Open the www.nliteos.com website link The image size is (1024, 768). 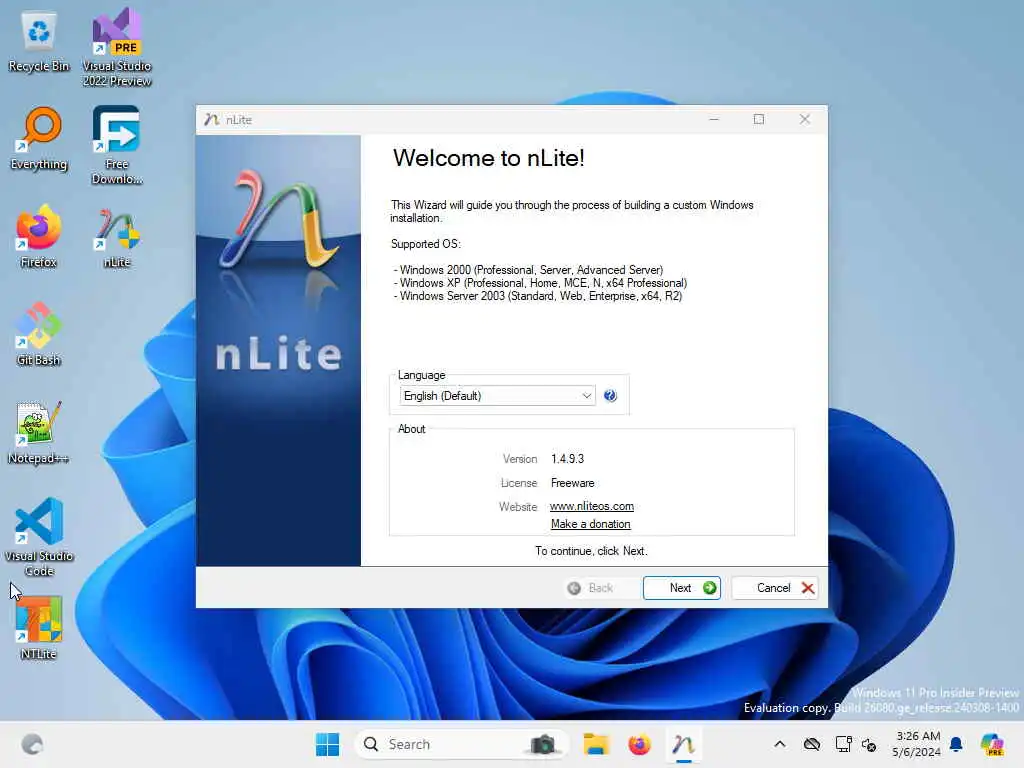pyautogui.click(x=592, y=506)
